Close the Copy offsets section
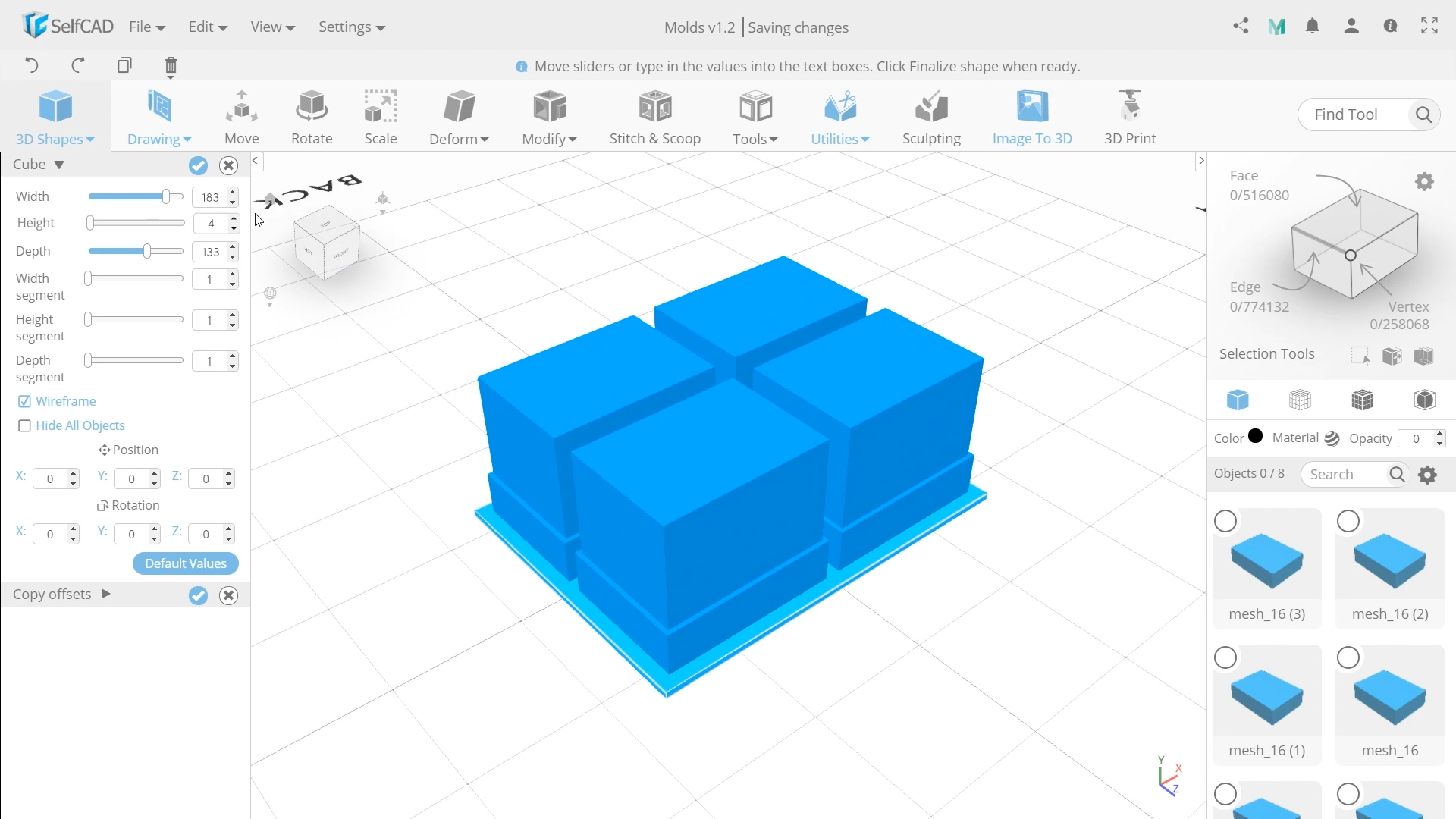 click(228, 595)
